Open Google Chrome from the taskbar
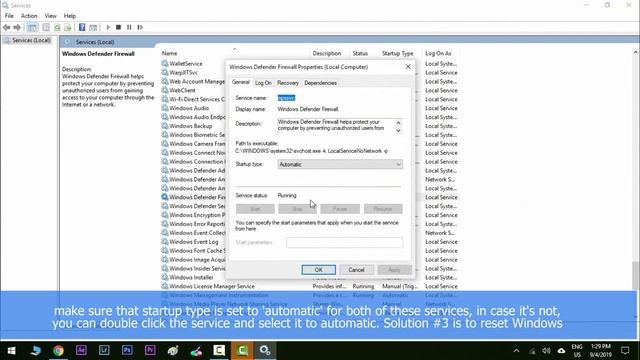Screen dimensions: 640x360 tap(58, 351)
